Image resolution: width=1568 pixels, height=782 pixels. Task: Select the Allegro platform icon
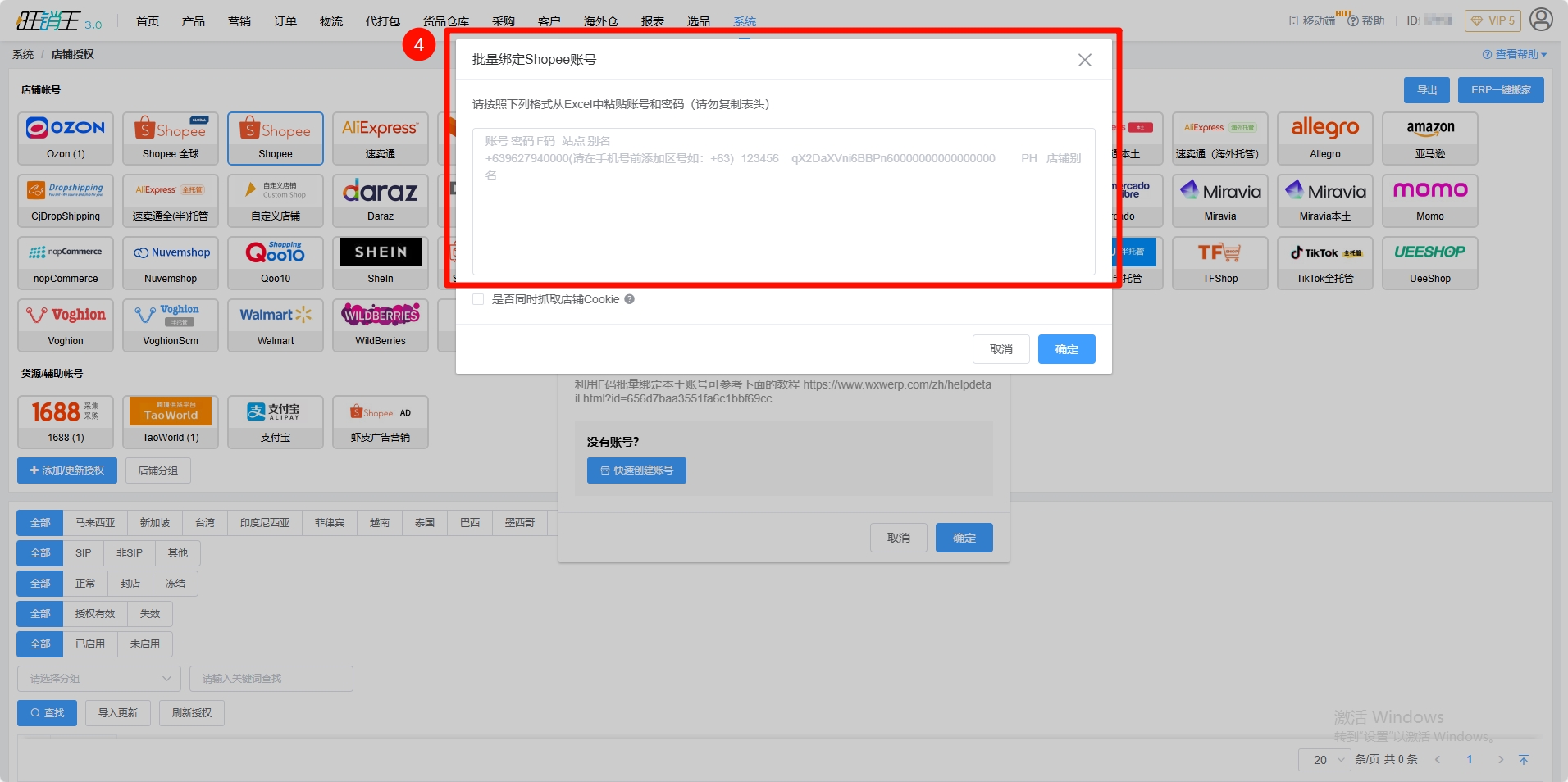(x=1324, y=138)
